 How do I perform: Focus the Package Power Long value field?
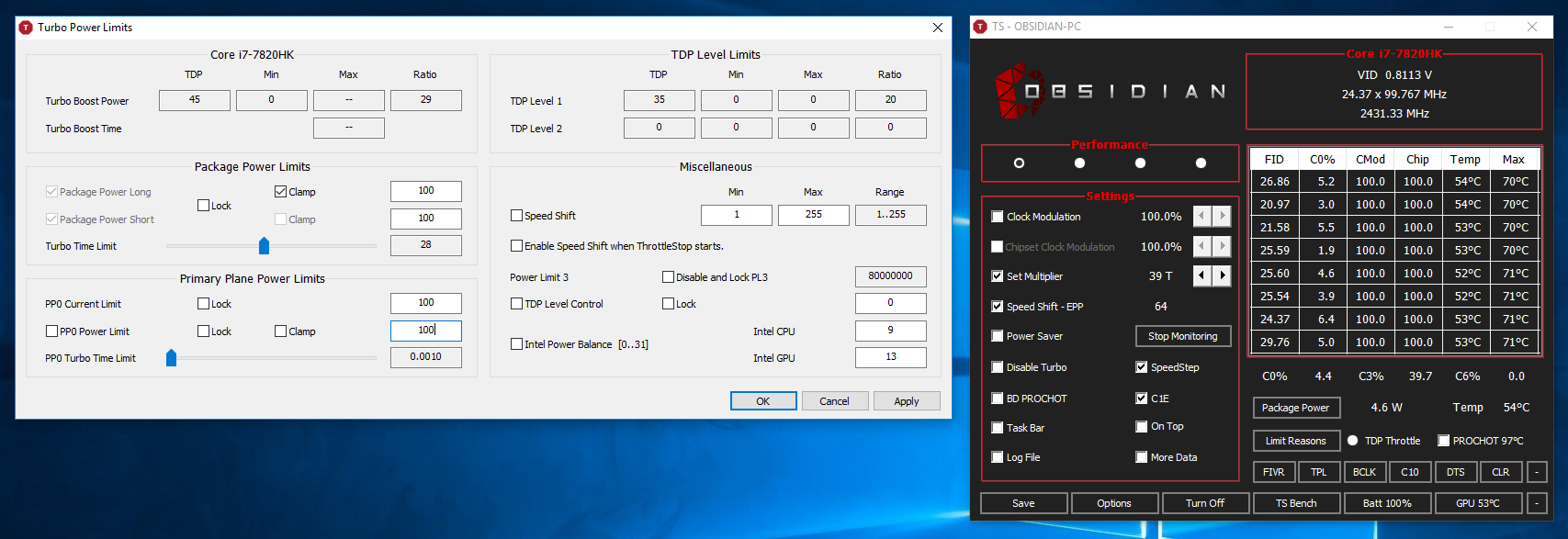pyautogui.click(x=426, y=191)
